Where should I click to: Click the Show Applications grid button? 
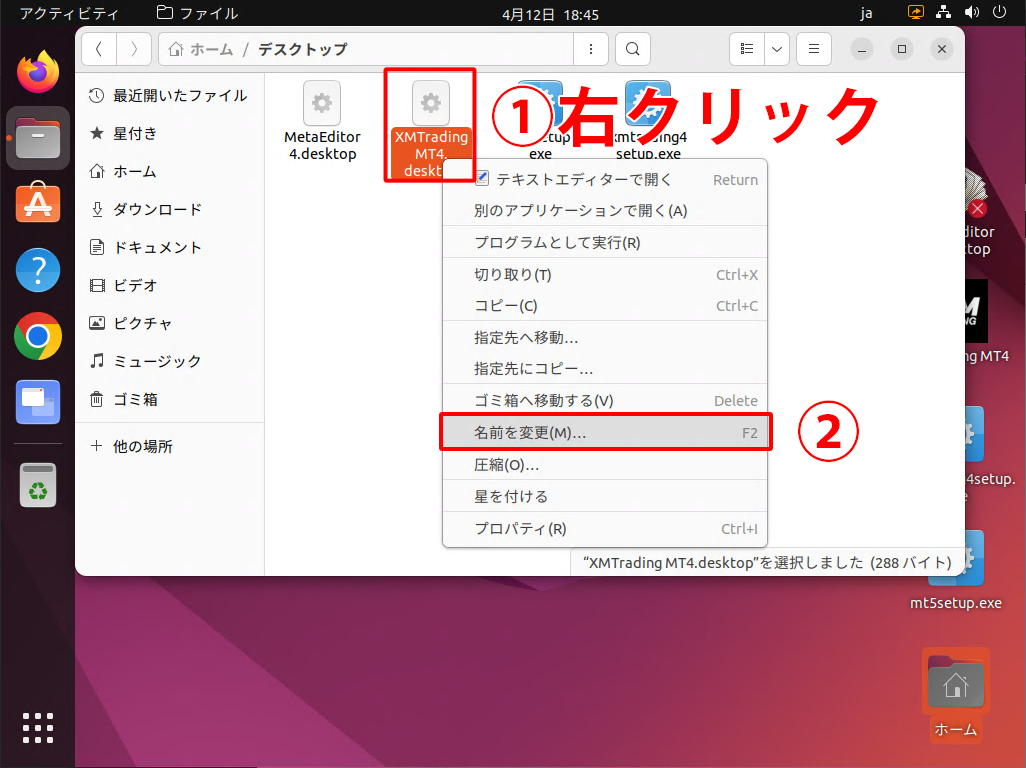[38, 728]
